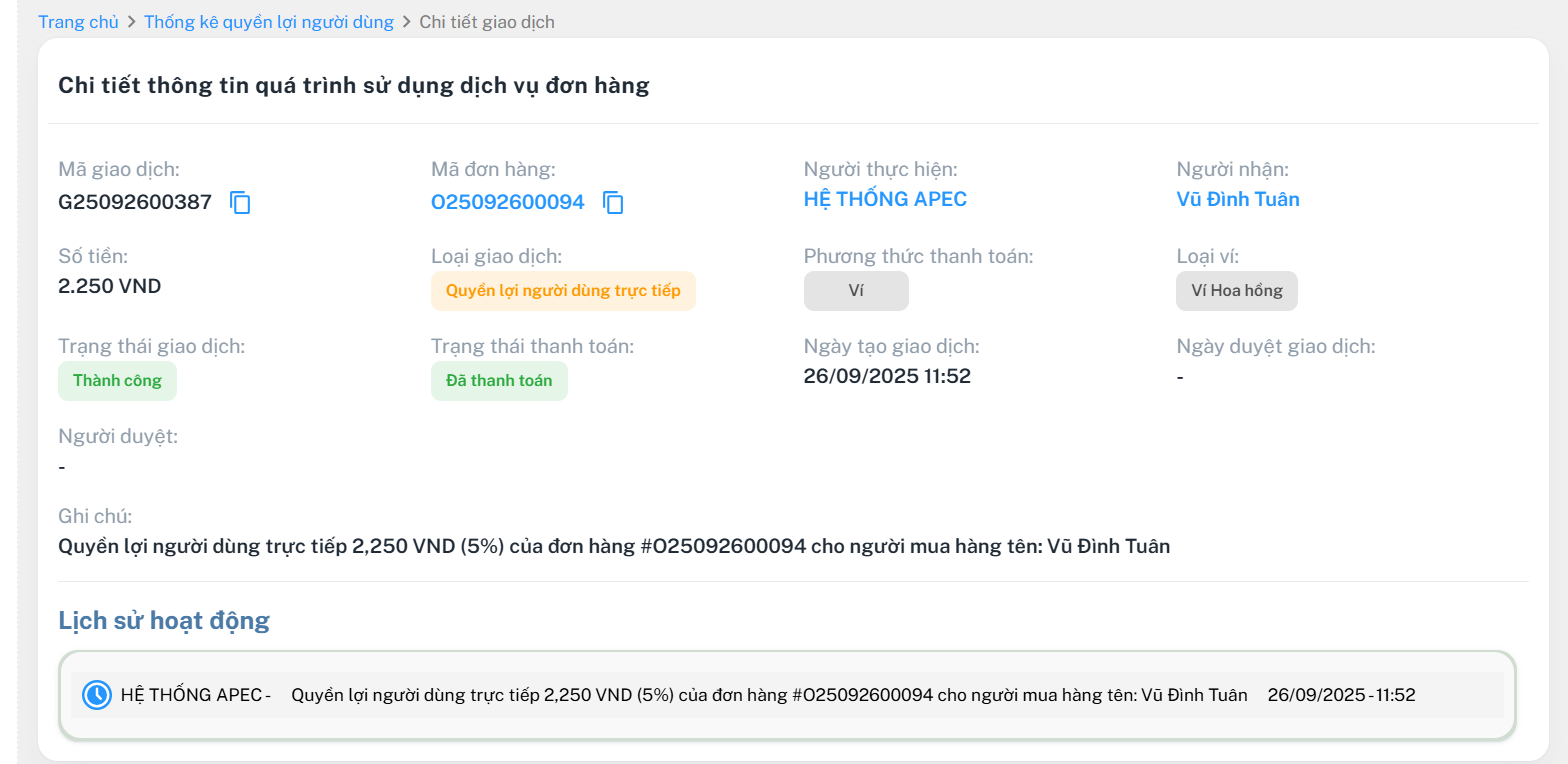This screenshot has width=1568, height=764.
Task: Click the Quyền lợi người dùng trực tiếp badge
Action: click(x=563, y=291)
